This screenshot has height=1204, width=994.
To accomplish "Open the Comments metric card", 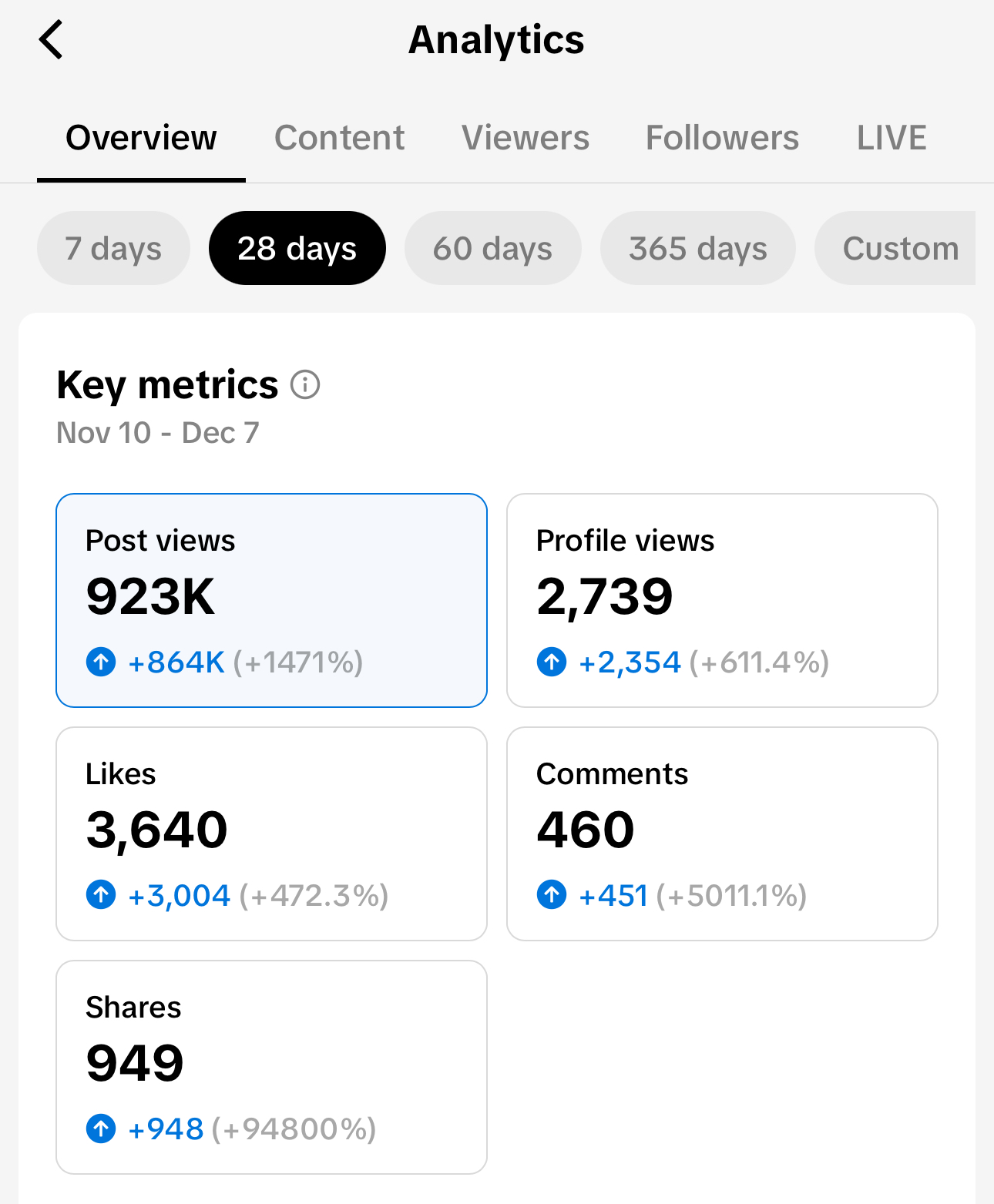I will coord(722,833).
